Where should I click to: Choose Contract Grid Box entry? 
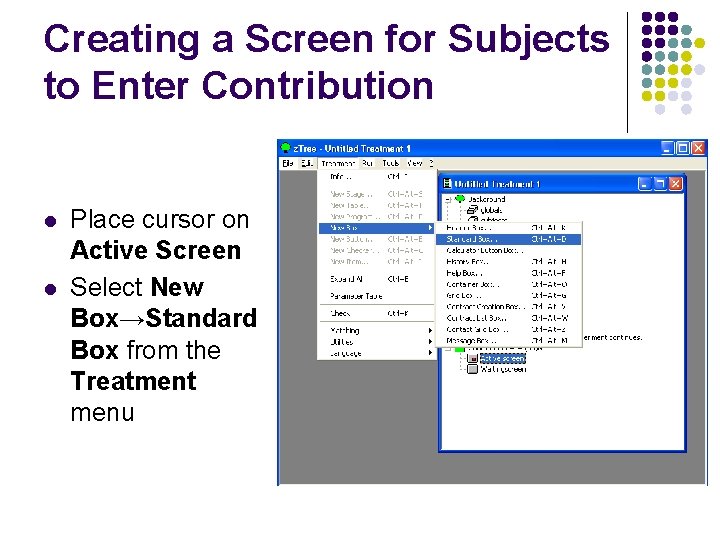tap(508, 329)
